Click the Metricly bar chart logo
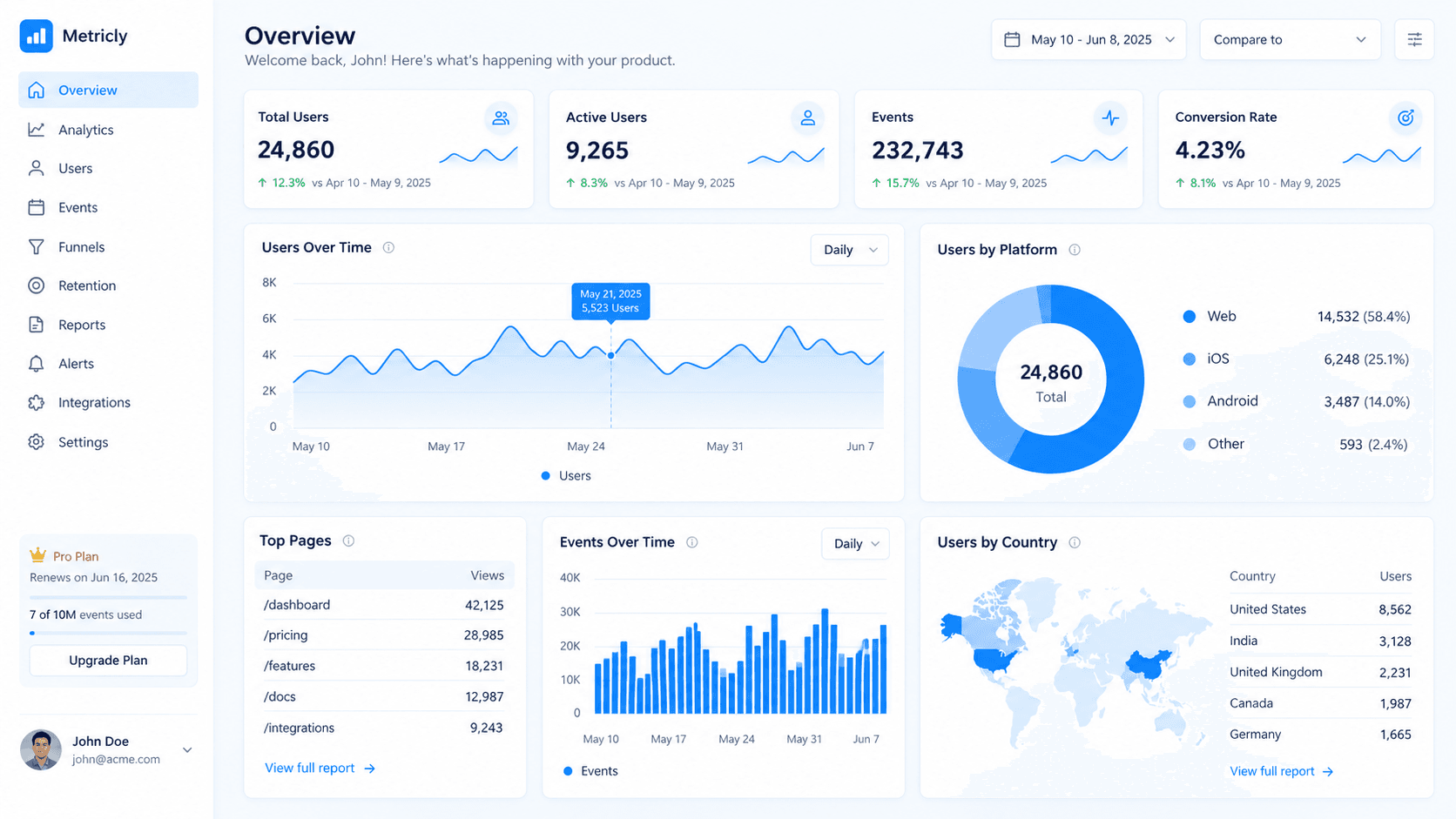1456x819 pixels. (x=36, y=36)
